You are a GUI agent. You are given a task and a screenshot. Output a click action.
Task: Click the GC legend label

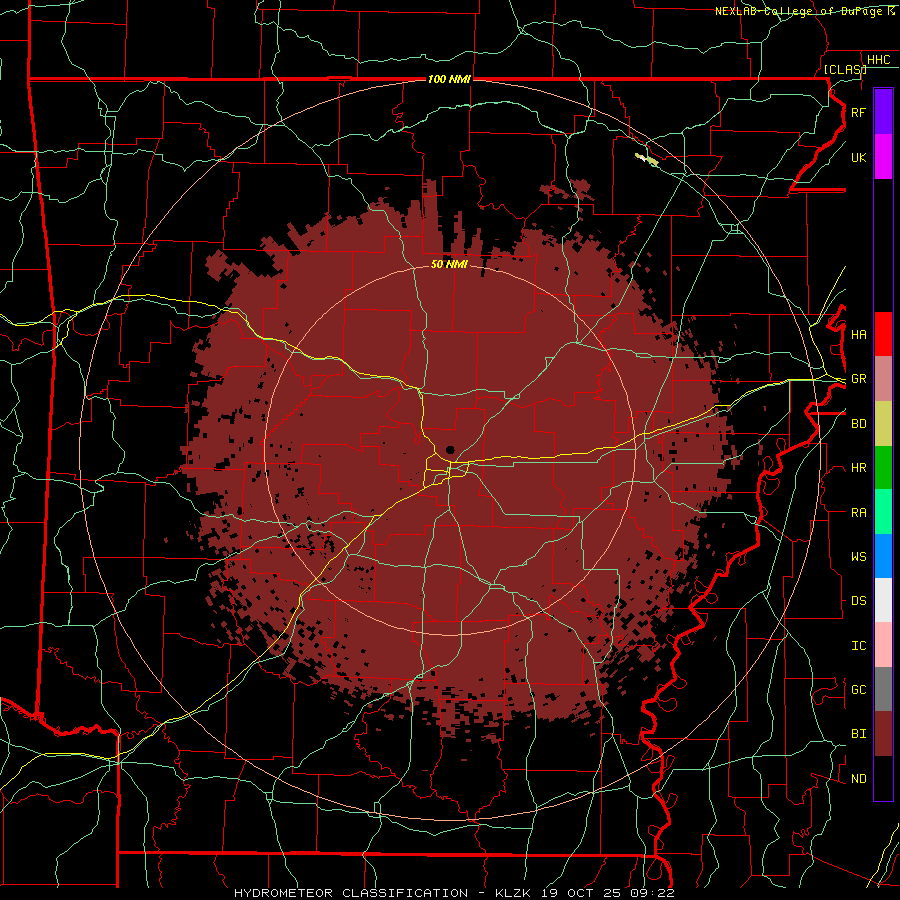[x=858, y=689]
